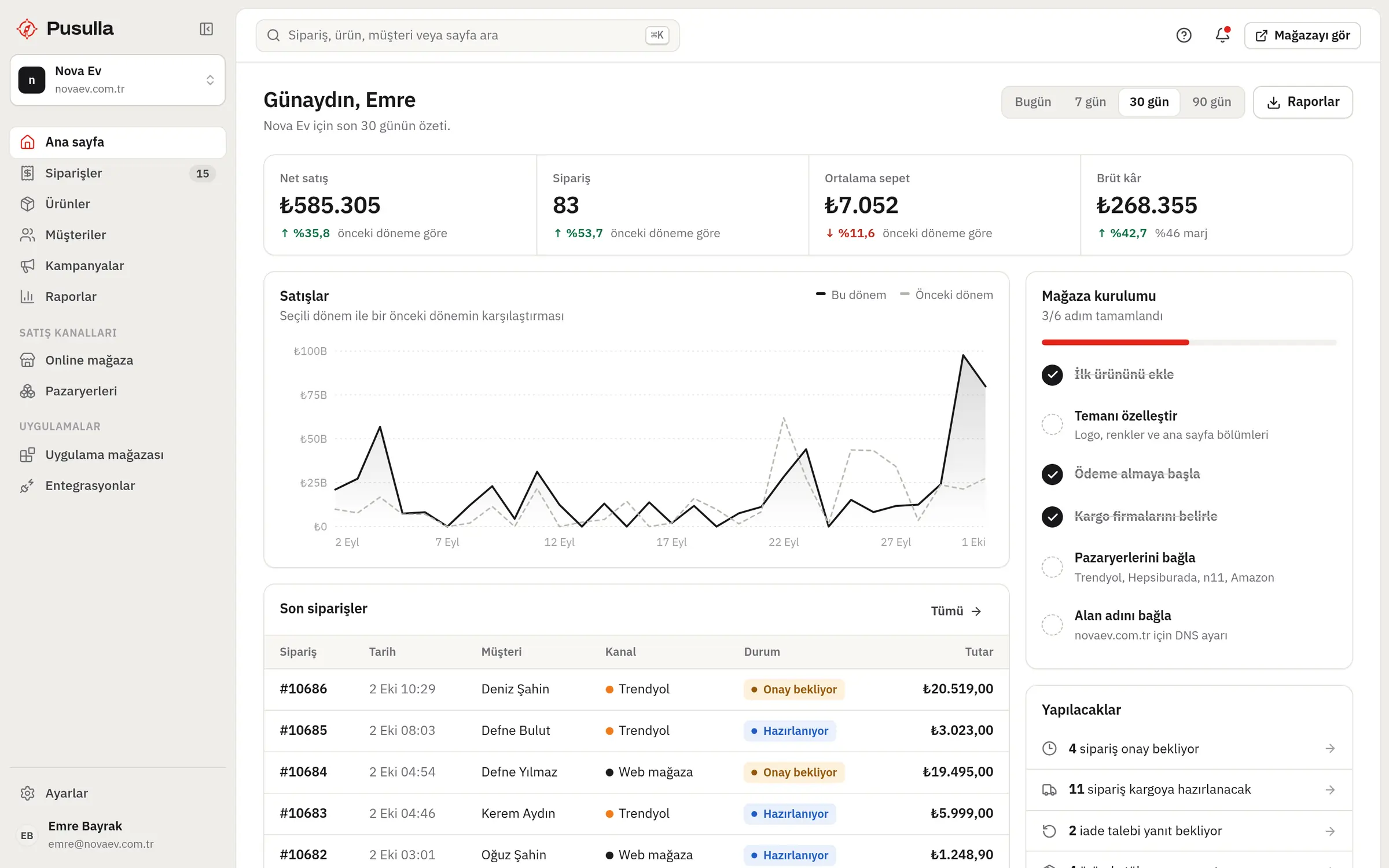Viewport: 1389px width, 868px height.
Task: Open all orders via Tümü arrow
Action: (x=956, y=611)
